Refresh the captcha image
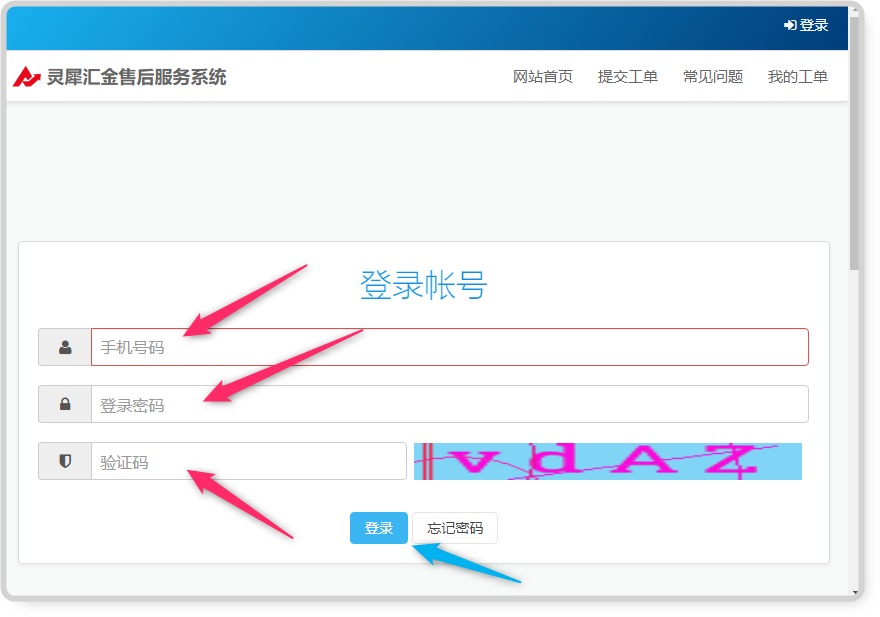Screen dimensions: 880x617 607,461
